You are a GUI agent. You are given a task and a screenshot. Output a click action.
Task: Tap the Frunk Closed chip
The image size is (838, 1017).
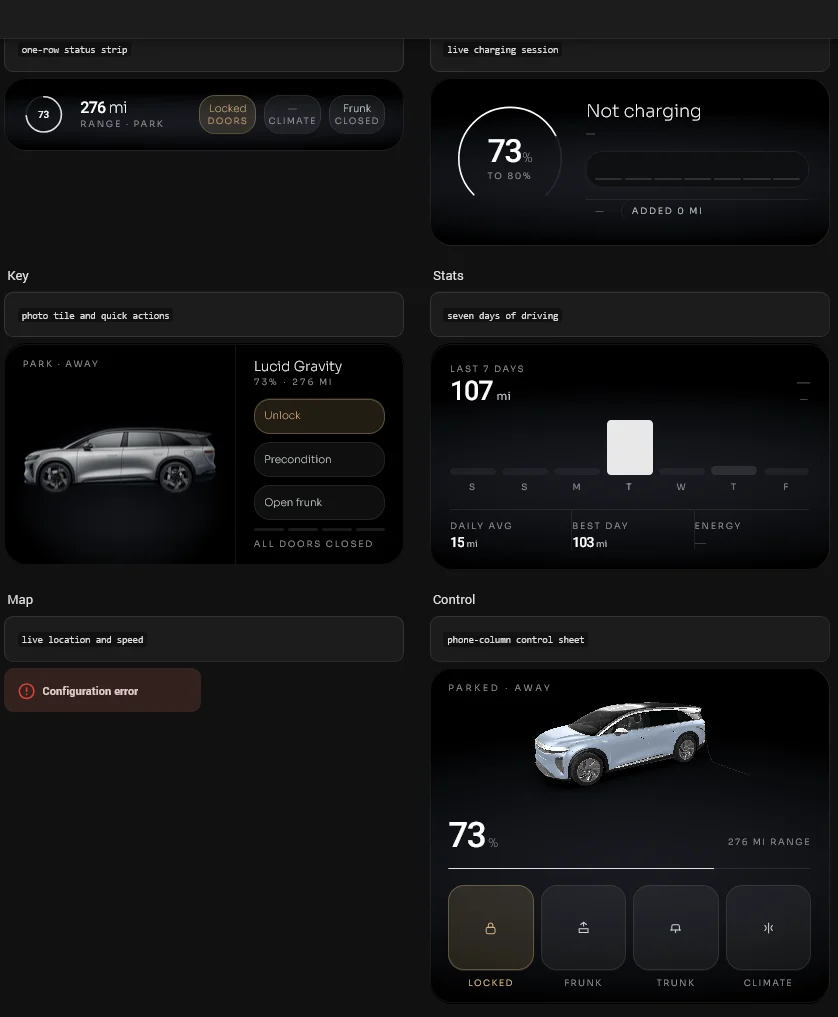coord(357,115)
